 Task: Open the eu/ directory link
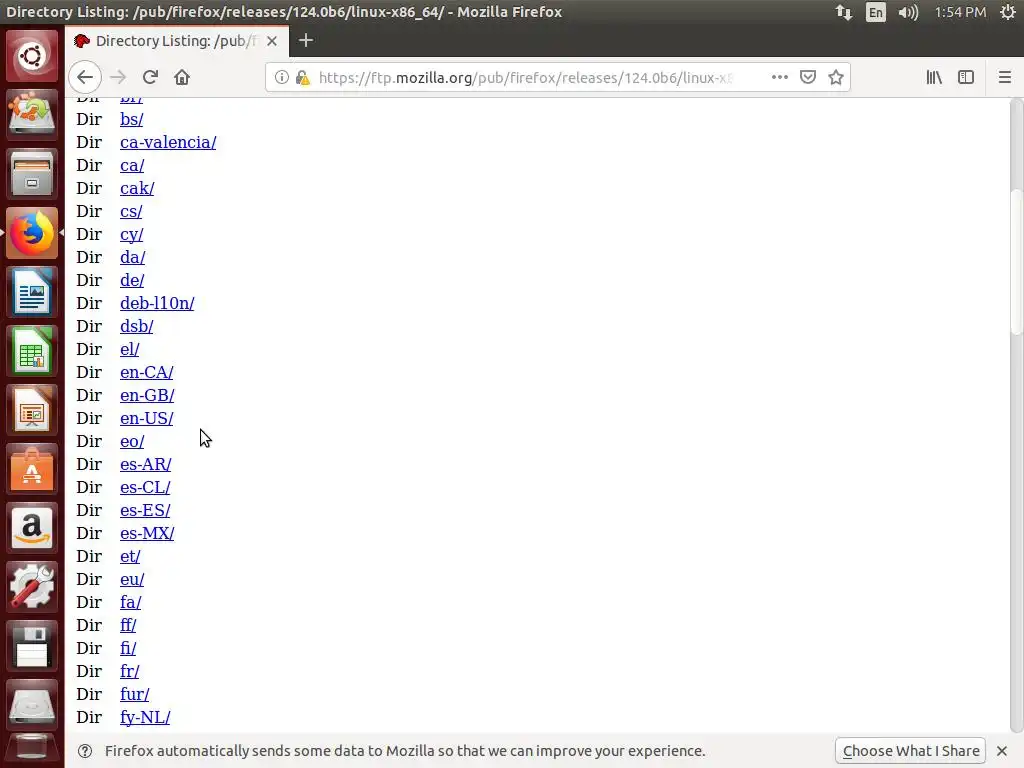coord(132,579)
